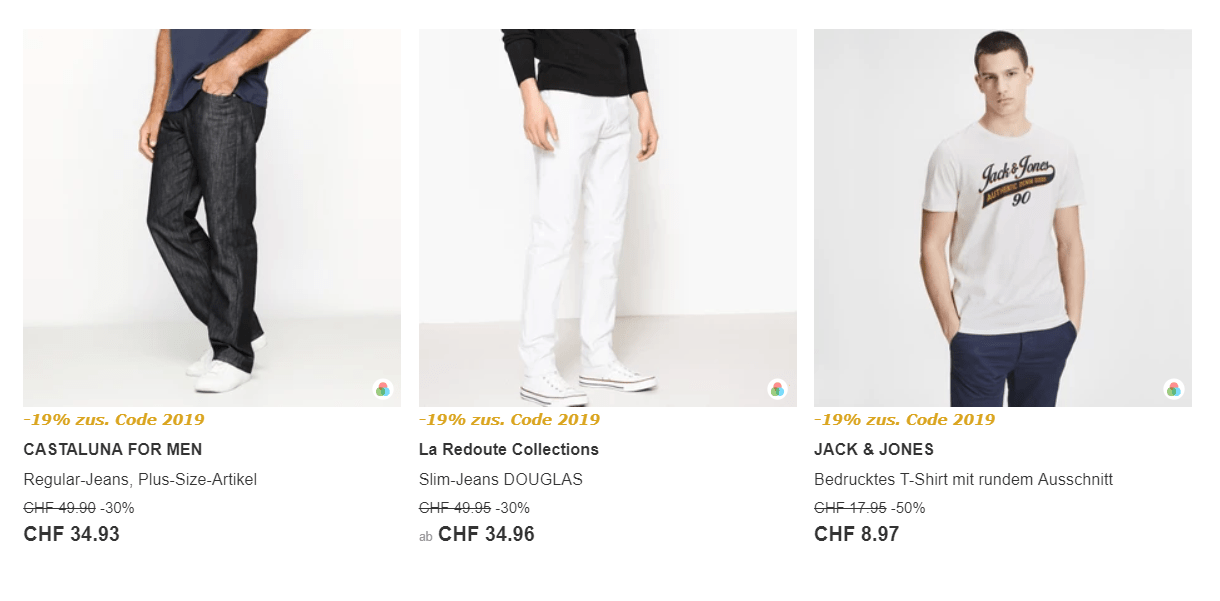Open Bedrucktes T-Shirt mit rundem Ausschnitt link
This screenshot has height=601, width=1220.
click(963, 479)
